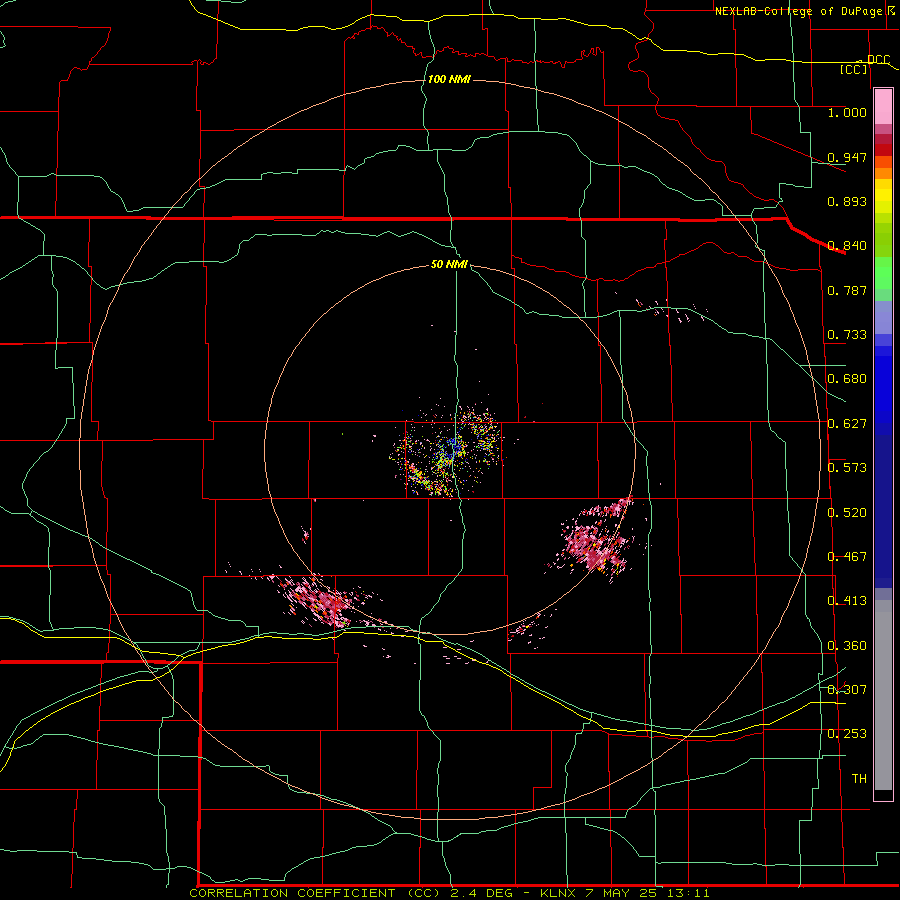
Task: Select the 0.253 scale label
Action: (847, 734)
